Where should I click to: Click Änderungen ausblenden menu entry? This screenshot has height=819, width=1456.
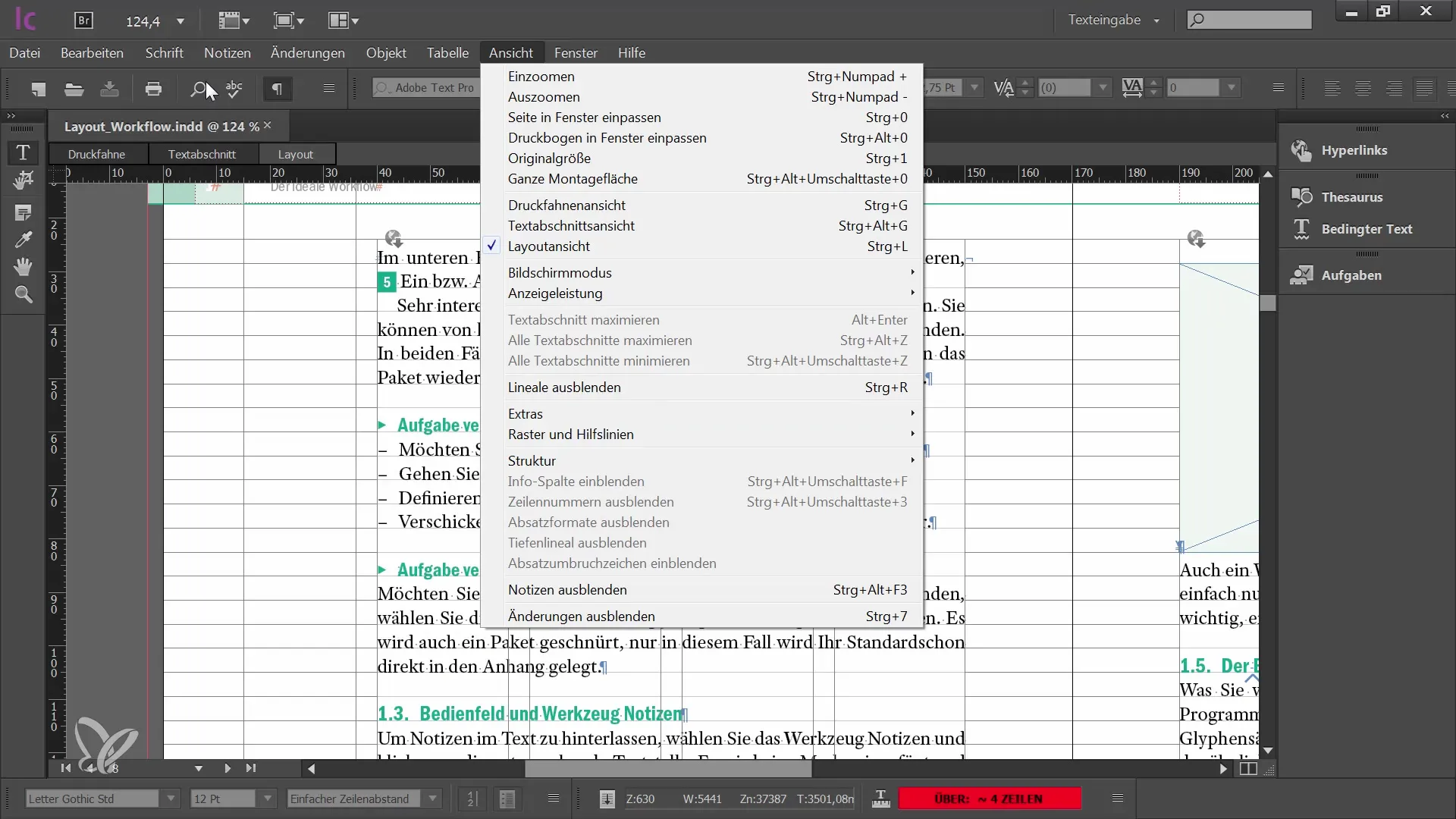click(x=581, y=615)
